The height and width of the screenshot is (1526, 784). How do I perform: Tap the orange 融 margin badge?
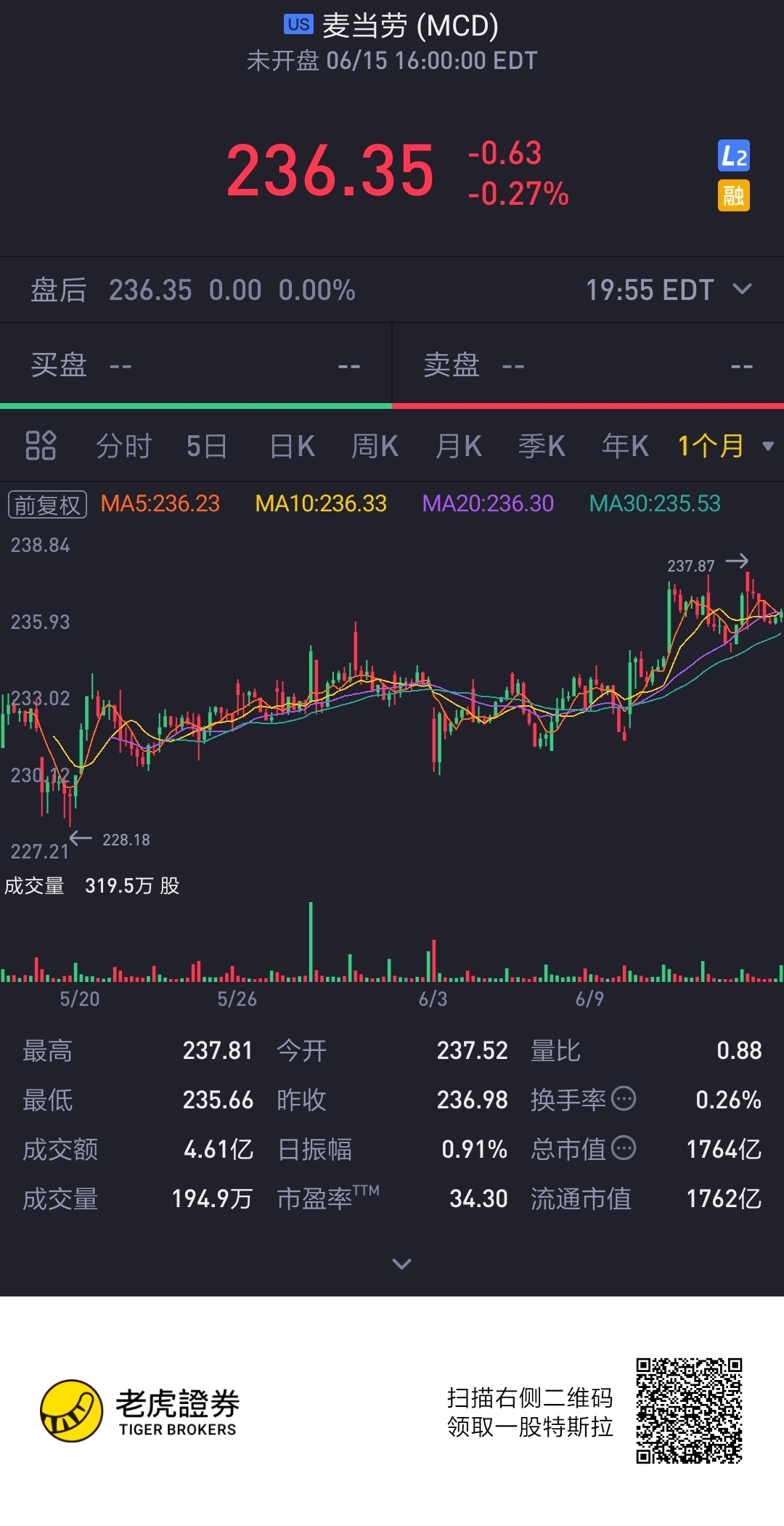[733, 195]
